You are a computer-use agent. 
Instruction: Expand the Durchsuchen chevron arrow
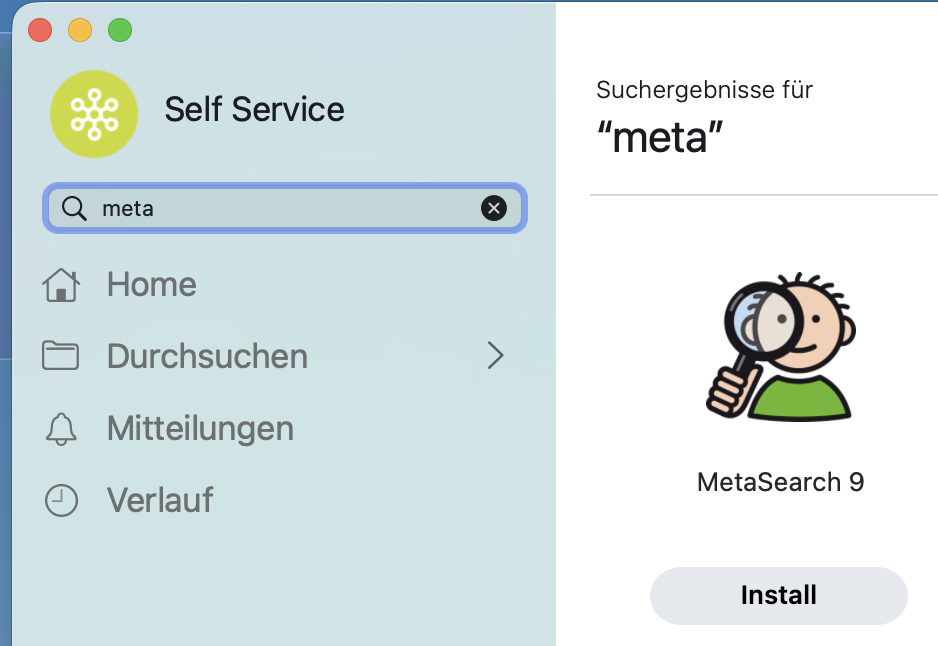click(x=495, y=356)
